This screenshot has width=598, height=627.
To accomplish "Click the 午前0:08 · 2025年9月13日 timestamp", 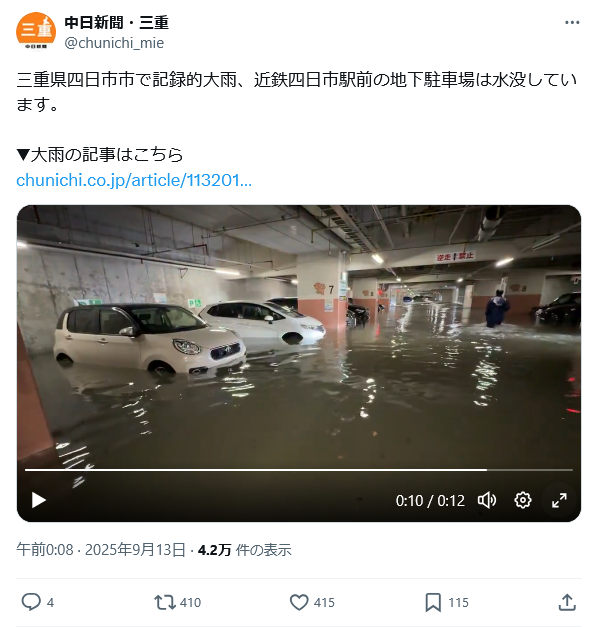I will point(101,550).
